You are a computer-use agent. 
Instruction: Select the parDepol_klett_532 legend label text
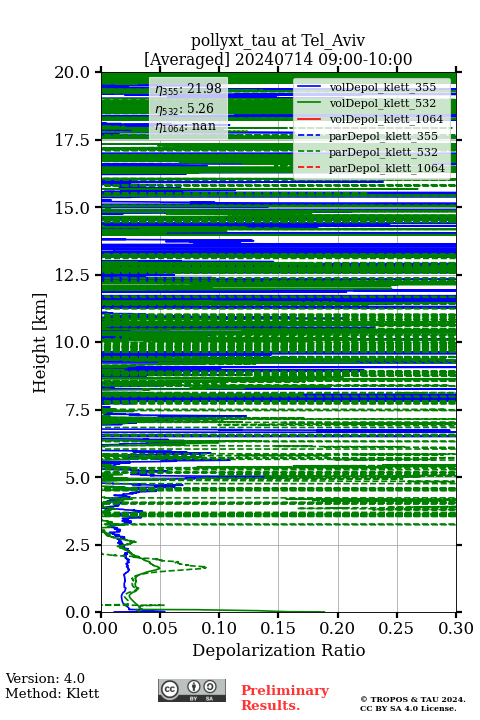click(x=383, y=152)
